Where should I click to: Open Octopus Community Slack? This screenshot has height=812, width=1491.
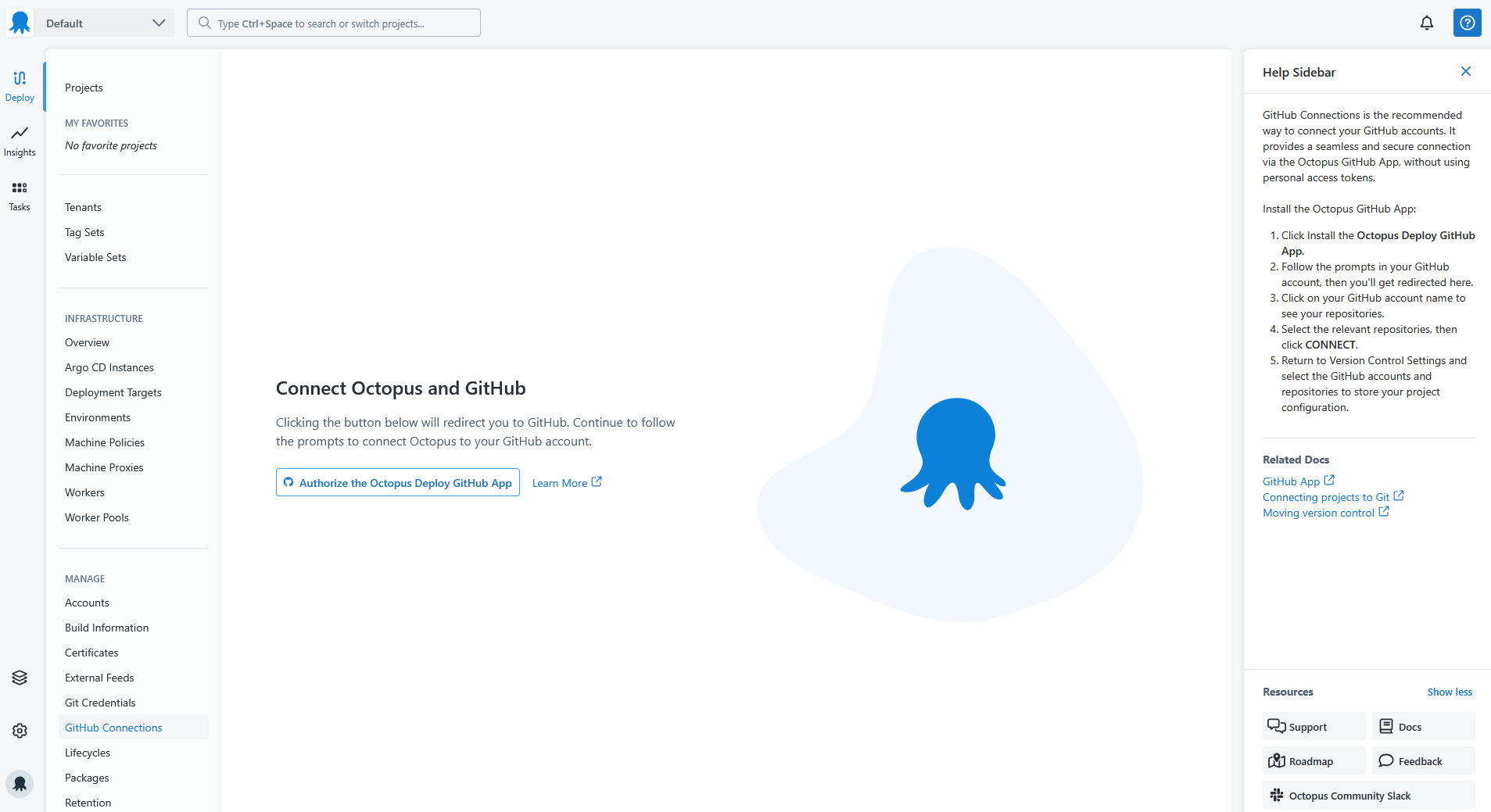tap(1369, 795)
